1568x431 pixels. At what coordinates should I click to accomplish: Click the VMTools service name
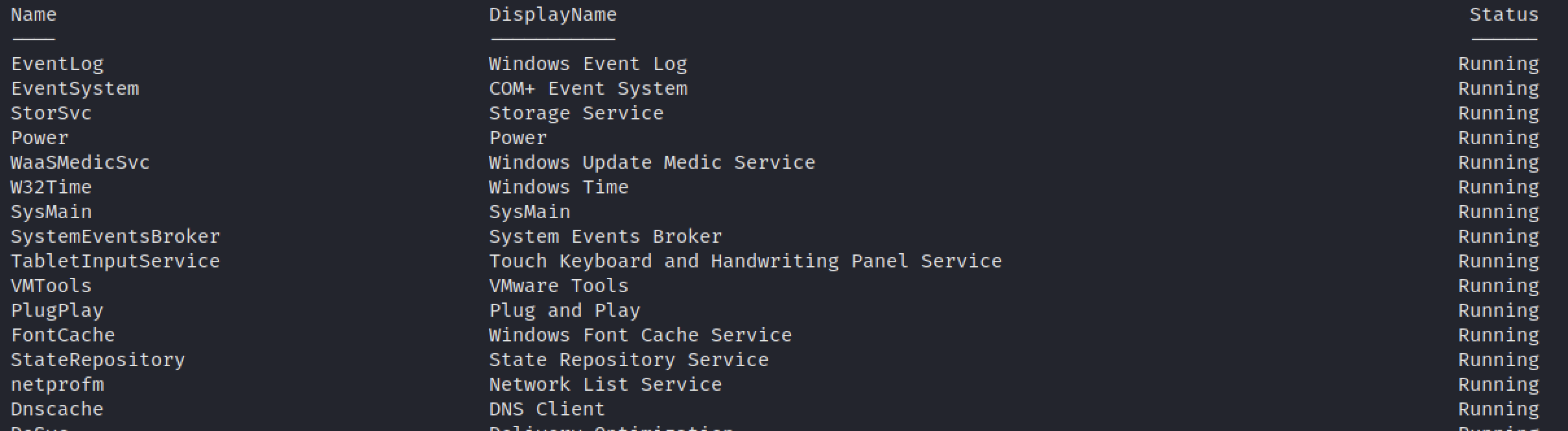point(51,286)
